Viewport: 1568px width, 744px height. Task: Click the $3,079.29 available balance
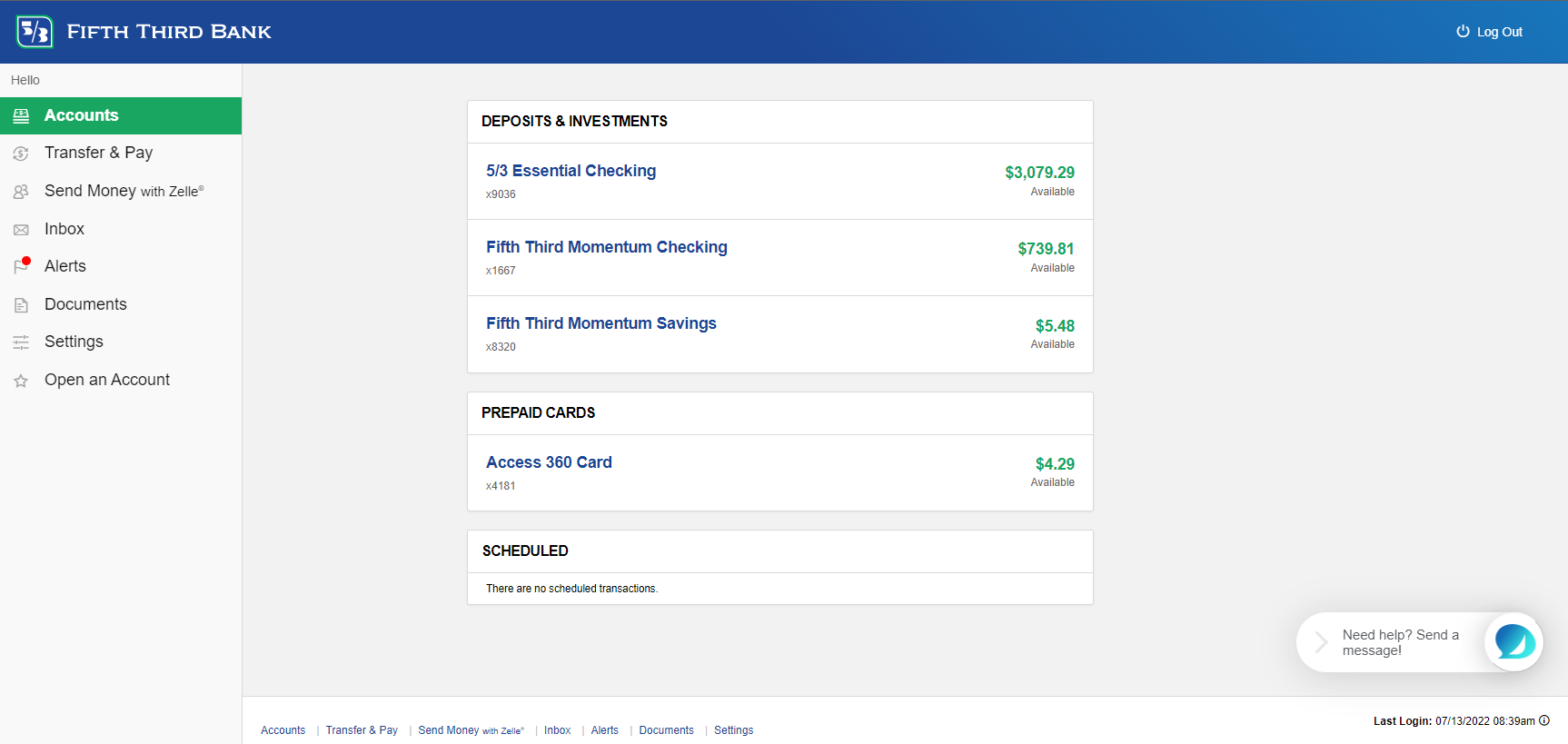coord(1039,173)
